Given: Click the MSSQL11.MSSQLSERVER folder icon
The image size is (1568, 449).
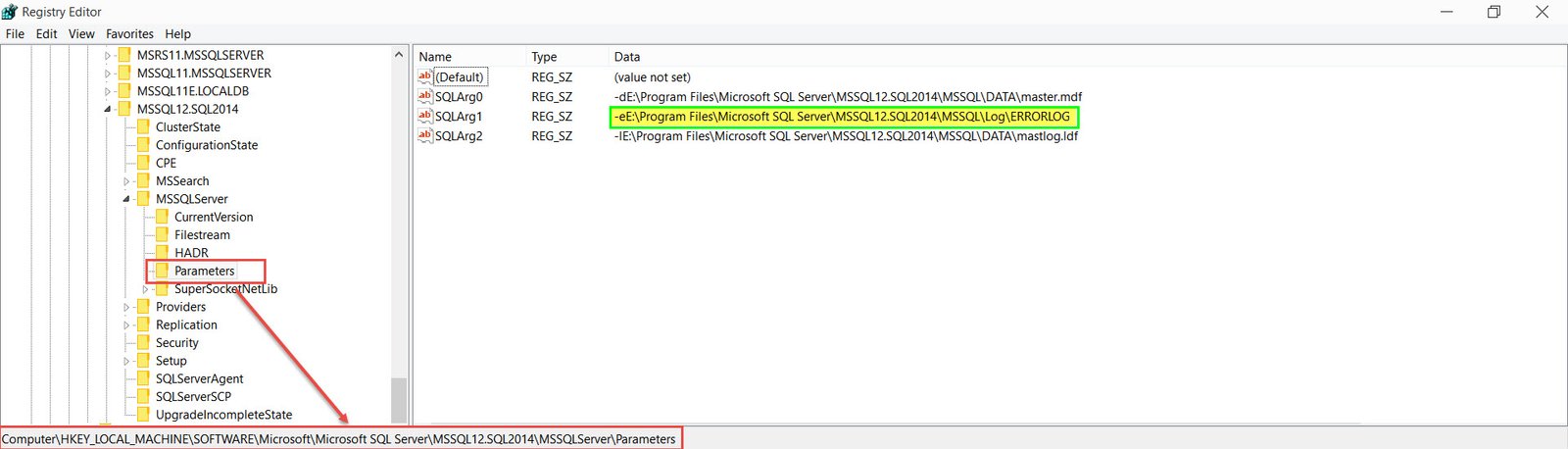Looking at the screenshot, I should [124, 74].
